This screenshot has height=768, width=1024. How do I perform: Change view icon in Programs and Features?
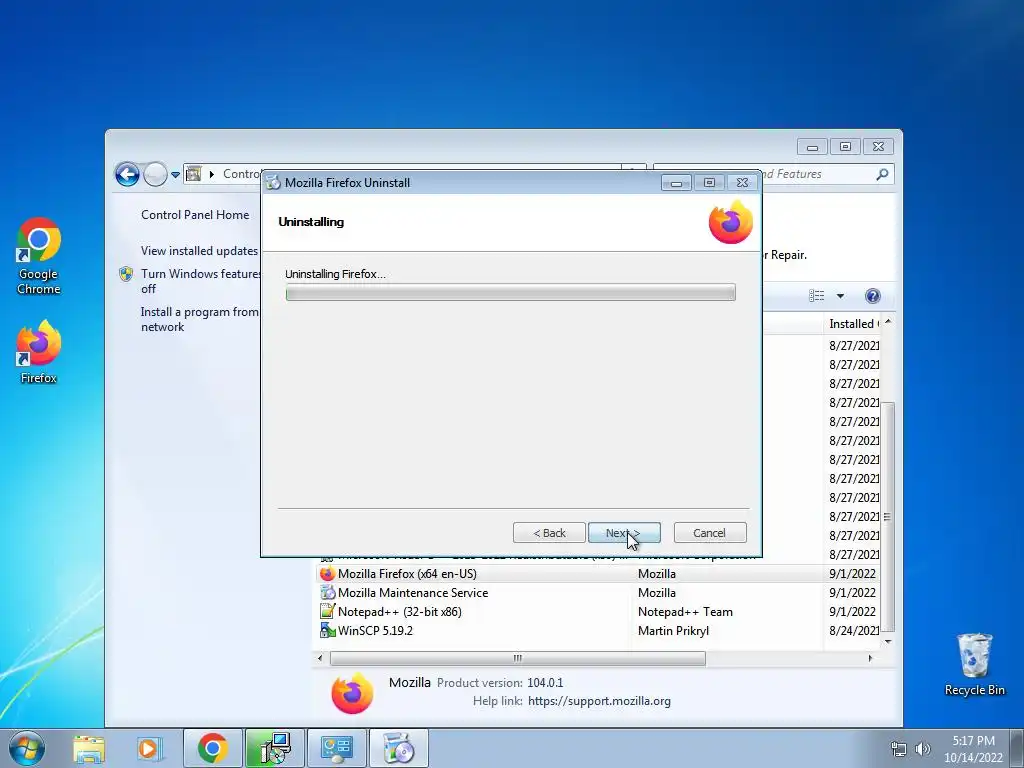816,296
